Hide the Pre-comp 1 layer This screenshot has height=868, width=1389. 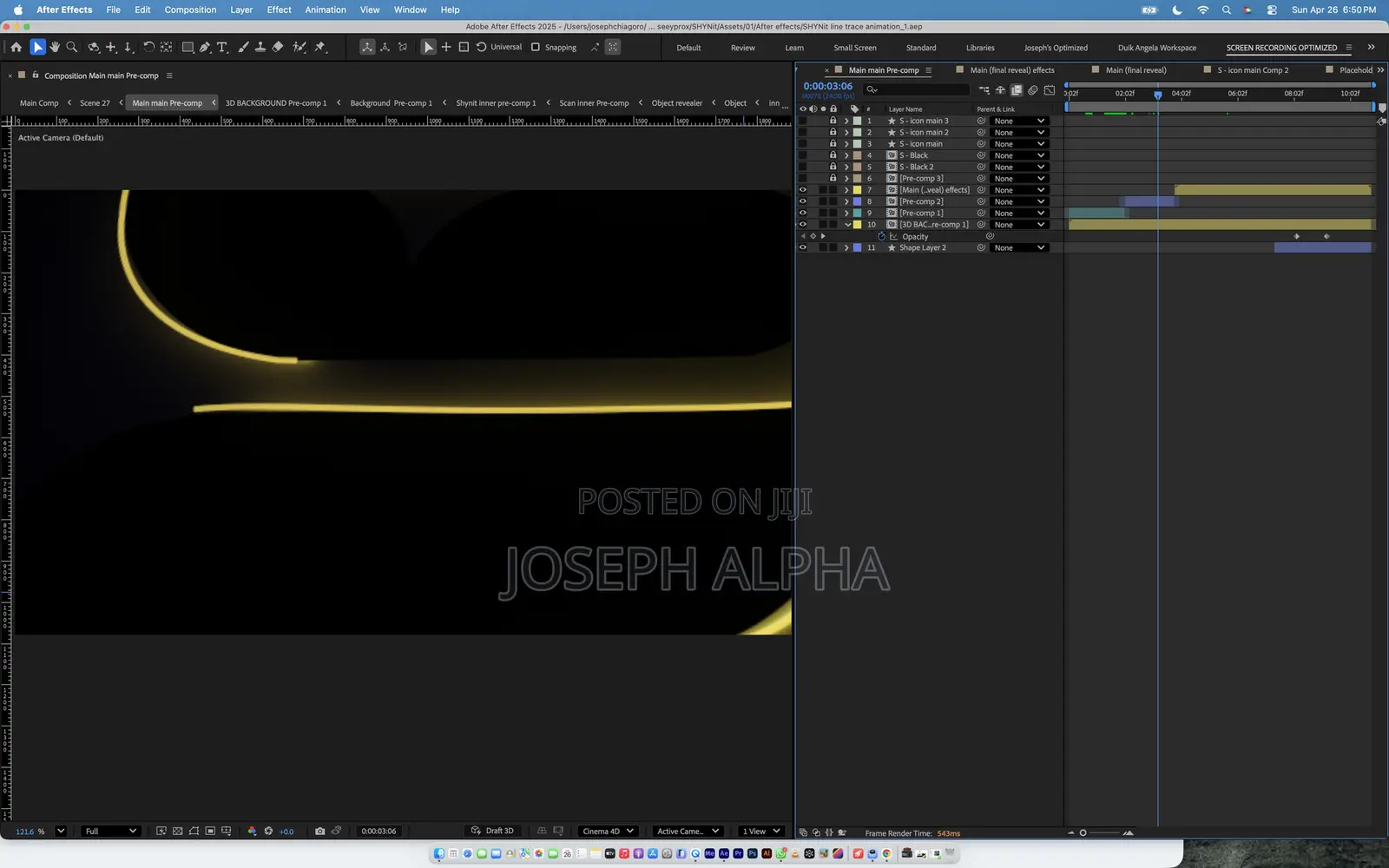802,213
